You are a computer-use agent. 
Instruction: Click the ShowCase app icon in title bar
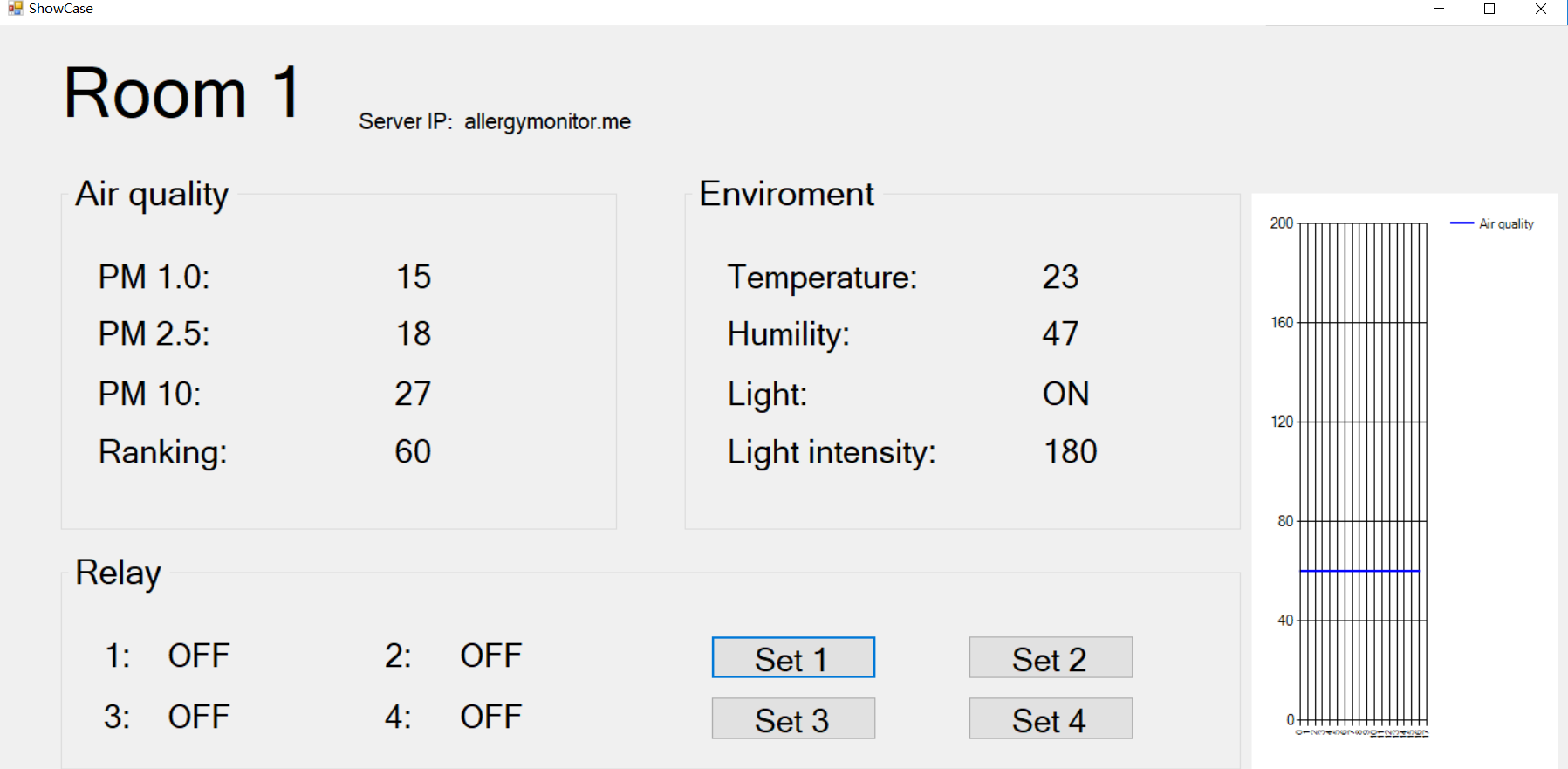(x=15, y=9)
